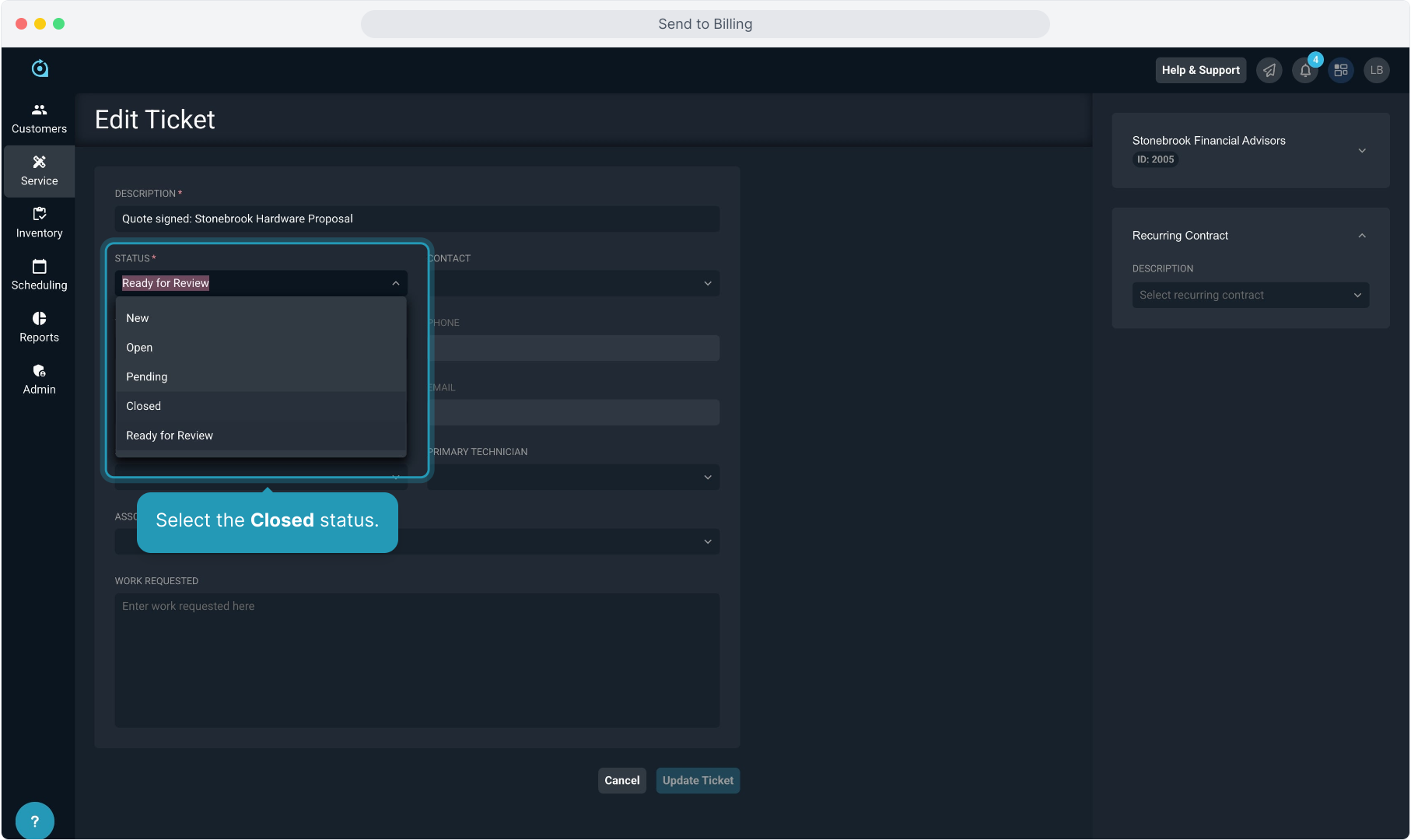Go to Scheduling calendar icon
Viewport: 1411px width, 840px height.
point(39,267)
